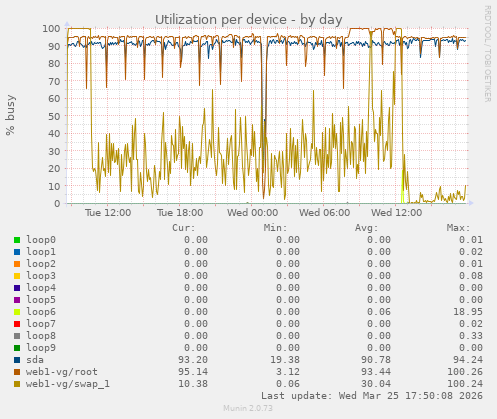
Task: Select the loop8 legend label
Action: pos(41,336)
